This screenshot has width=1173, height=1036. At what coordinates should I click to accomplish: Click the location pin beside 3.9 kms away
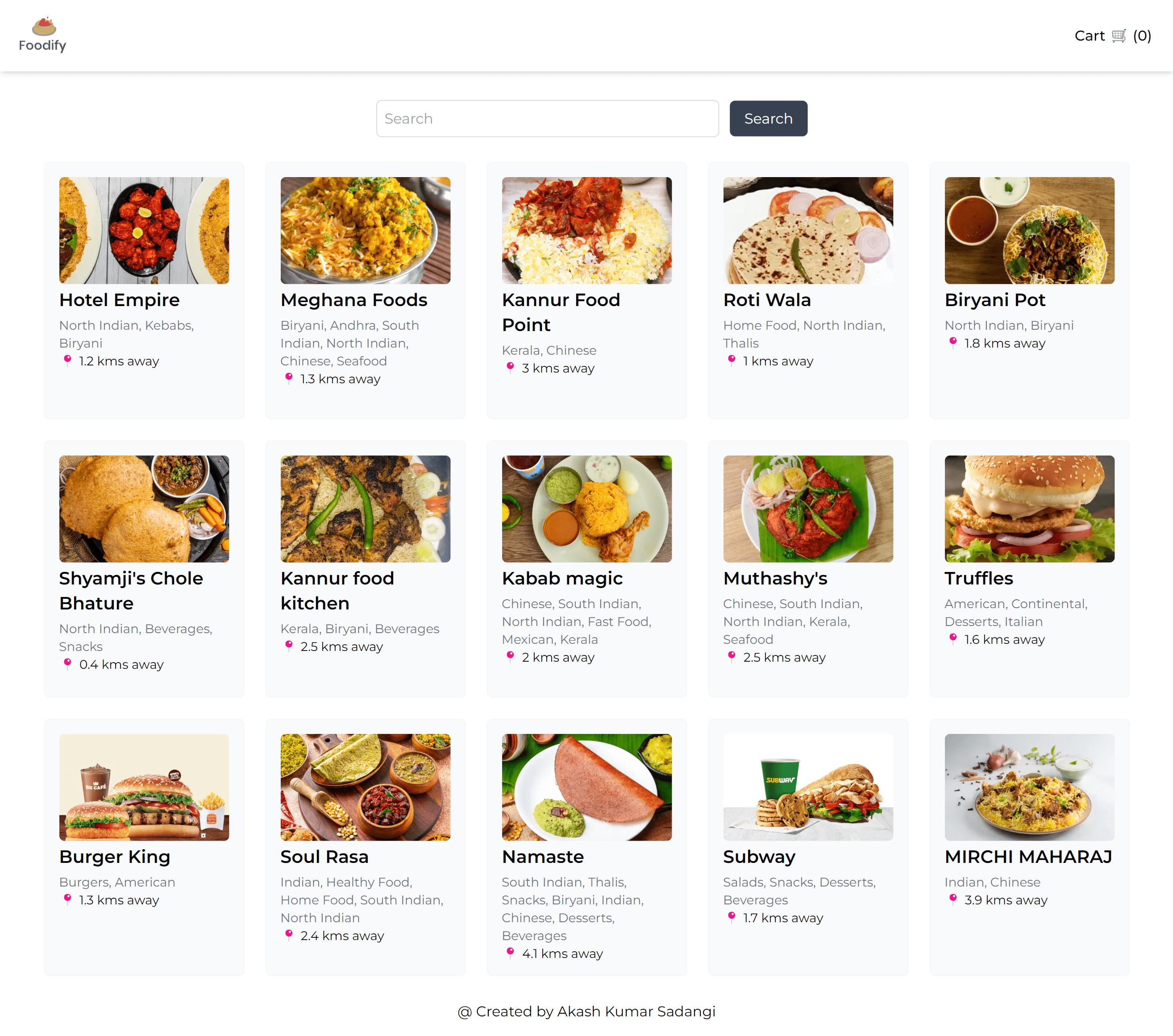[953, 899]
